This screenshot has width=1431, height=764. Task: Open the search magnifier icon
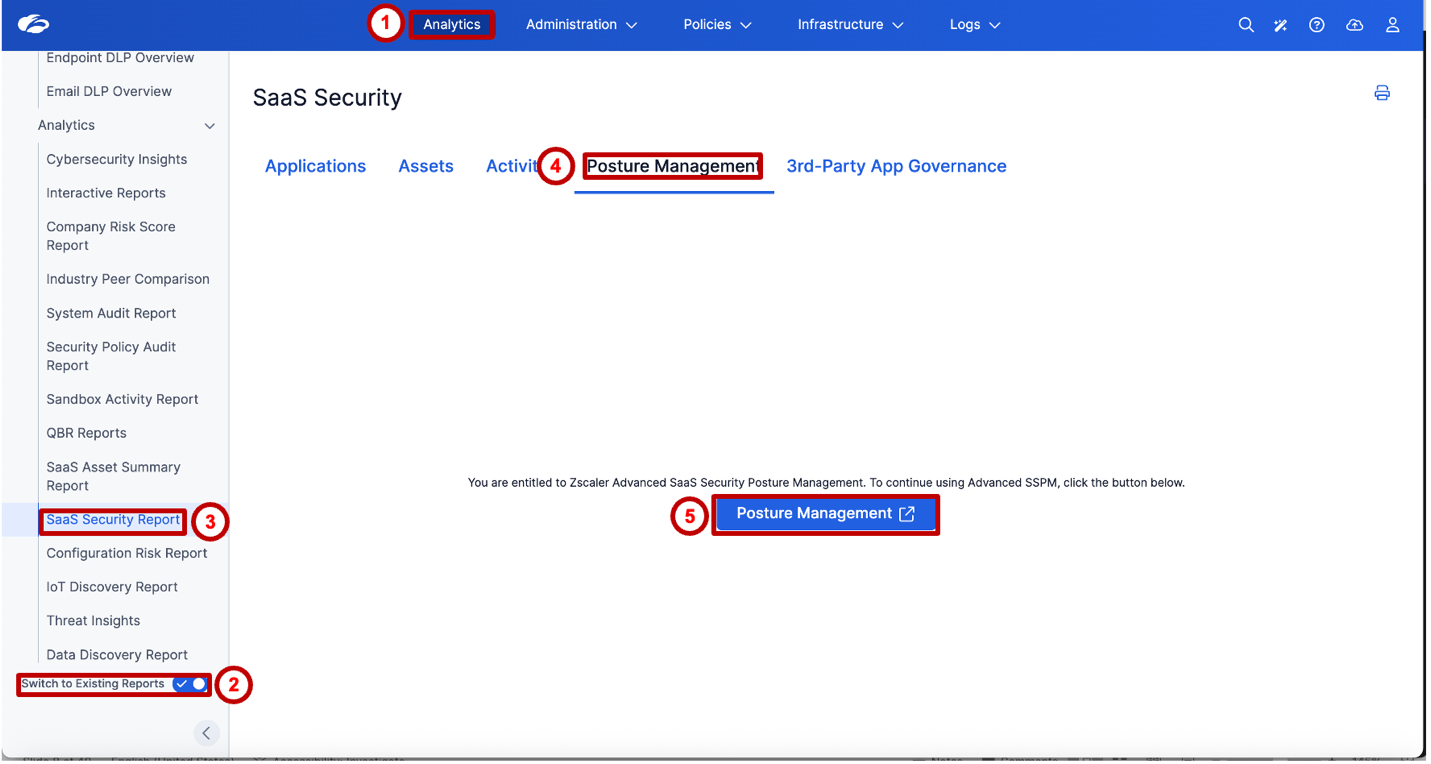tap(1246, 25)
